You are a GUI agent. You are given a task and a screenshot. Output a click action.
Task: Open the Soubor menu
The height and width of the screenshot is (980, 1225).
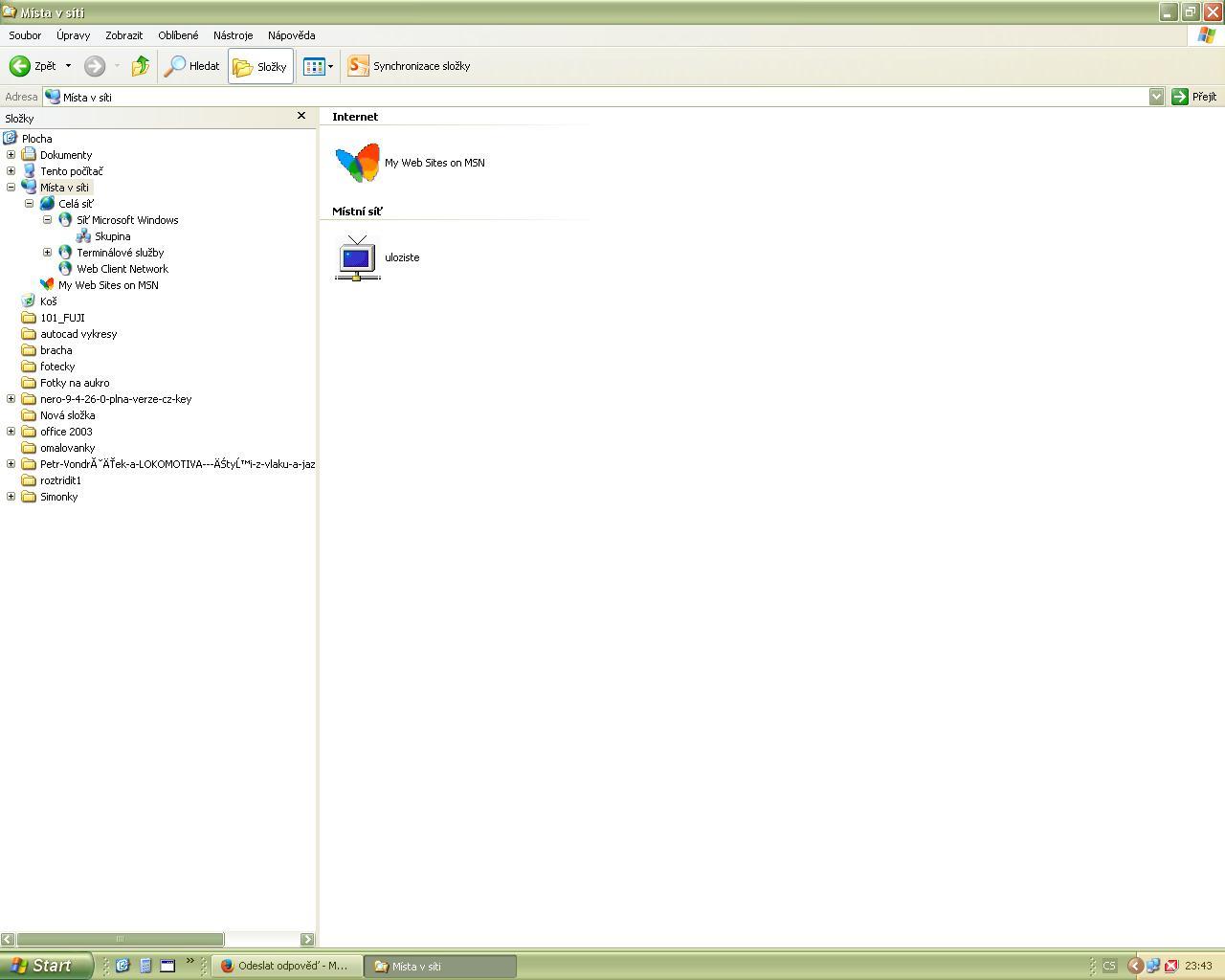point(25,35)
